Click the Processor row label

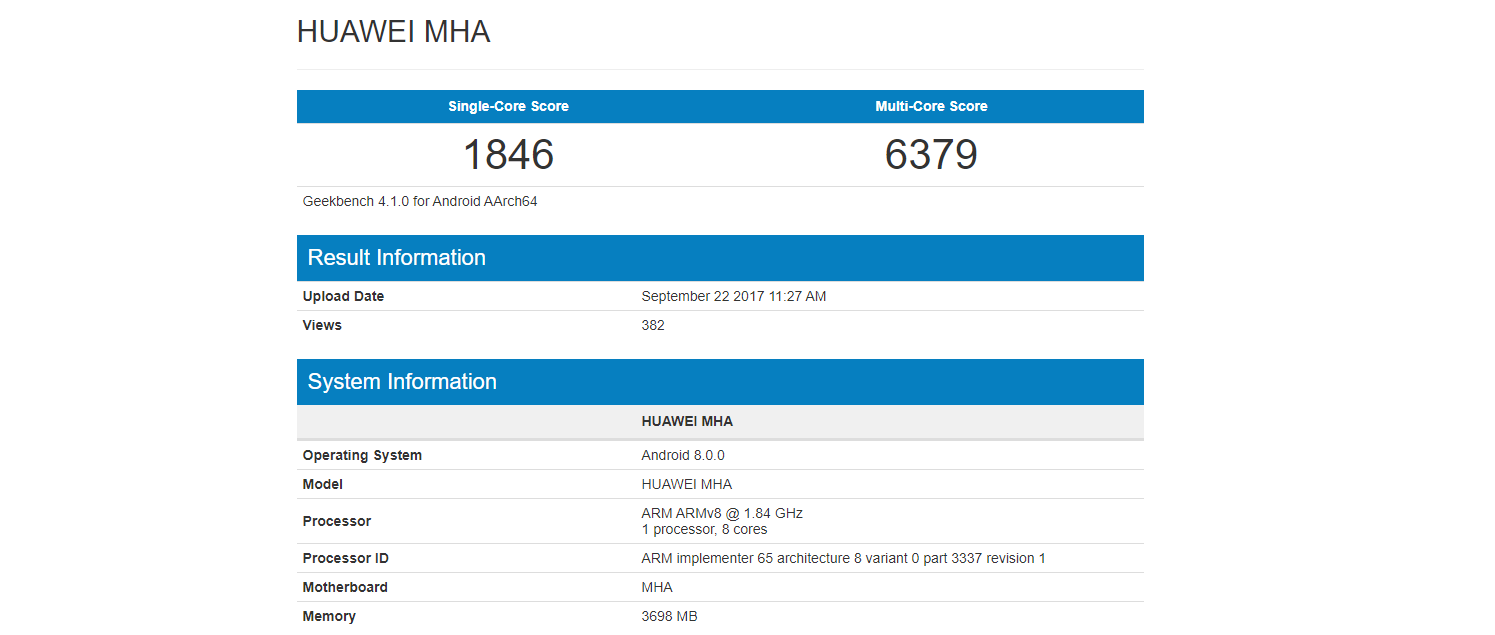point(337,521)
